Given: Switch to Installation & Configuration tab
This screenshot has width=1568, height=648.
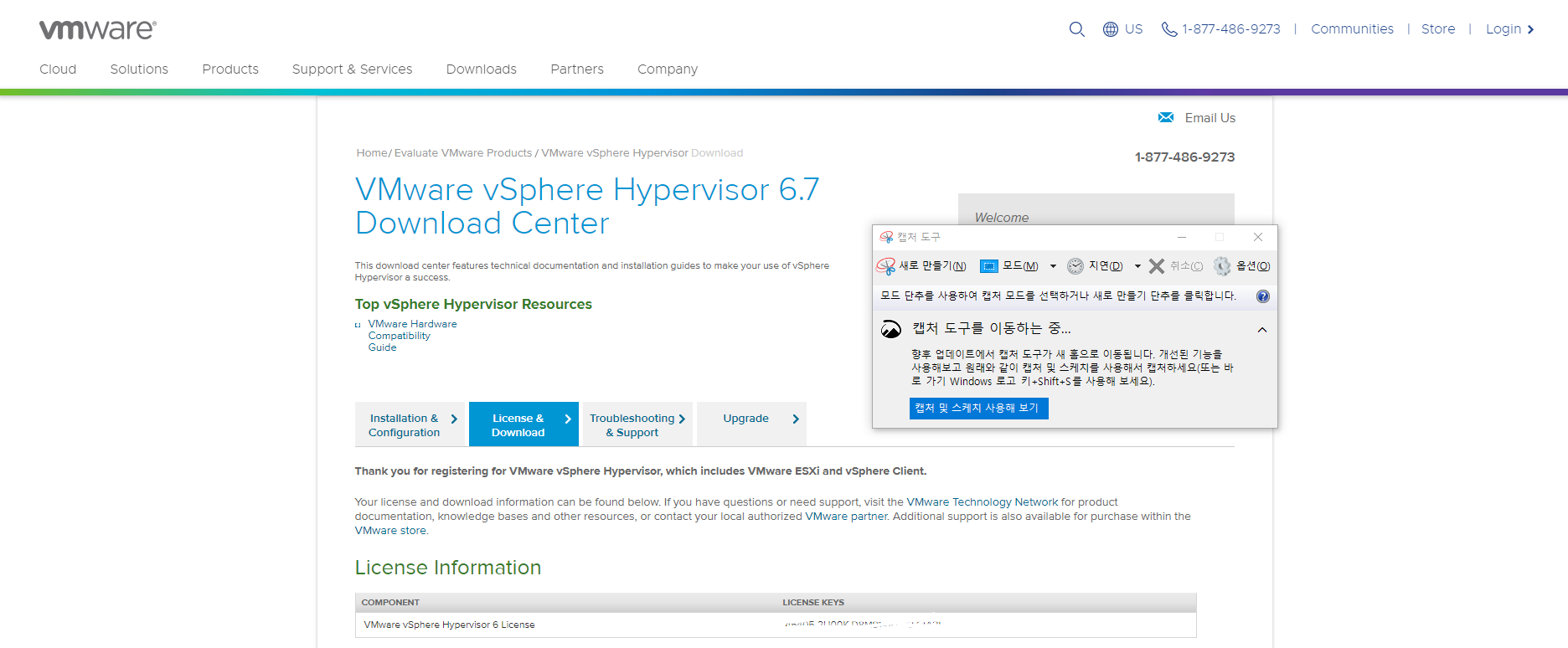Looking at the screenshot, I should [410, 424].
